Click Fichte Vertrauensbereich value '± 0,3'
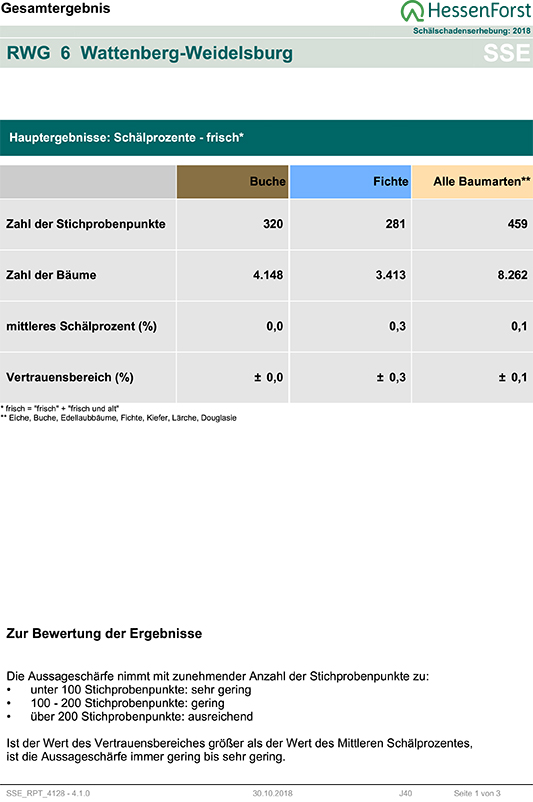The image size is (533, 802). point(391,377)
